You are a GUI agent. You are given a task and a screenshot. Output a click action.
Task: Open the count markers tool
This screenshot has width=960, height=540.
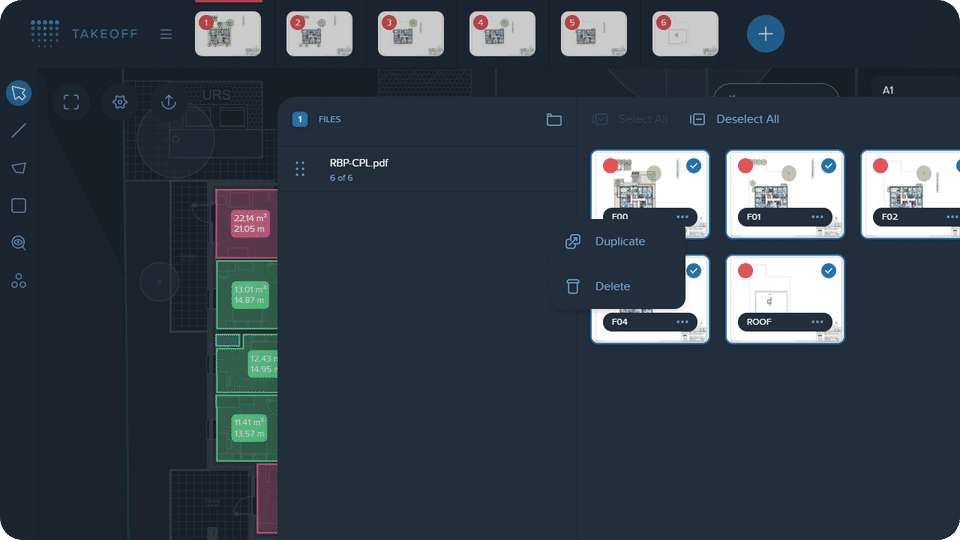coord(19,281)
